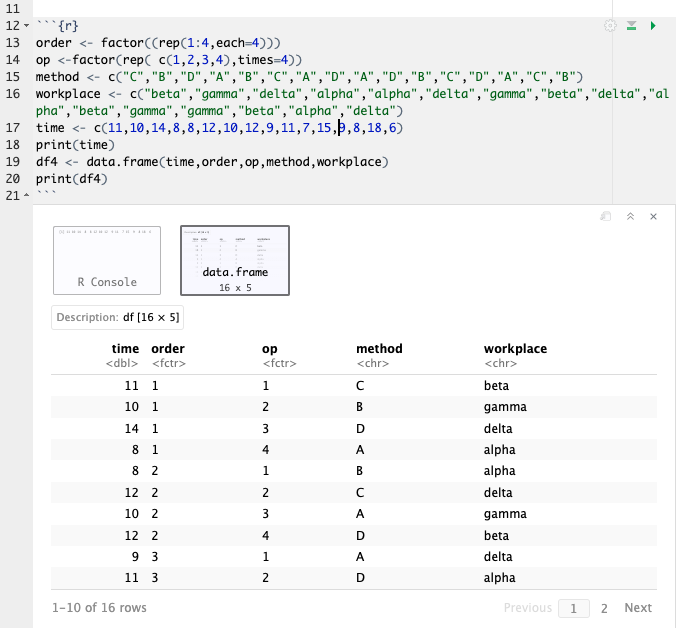Open chunk options gear icon
This screenshot has height=628, width=676.
pyautogui.click(x=610, y=26)
